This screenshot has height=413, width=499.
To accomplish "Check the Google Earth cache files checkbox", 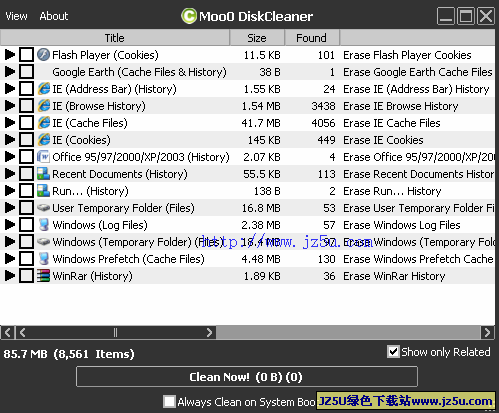I will coord(26,72).
